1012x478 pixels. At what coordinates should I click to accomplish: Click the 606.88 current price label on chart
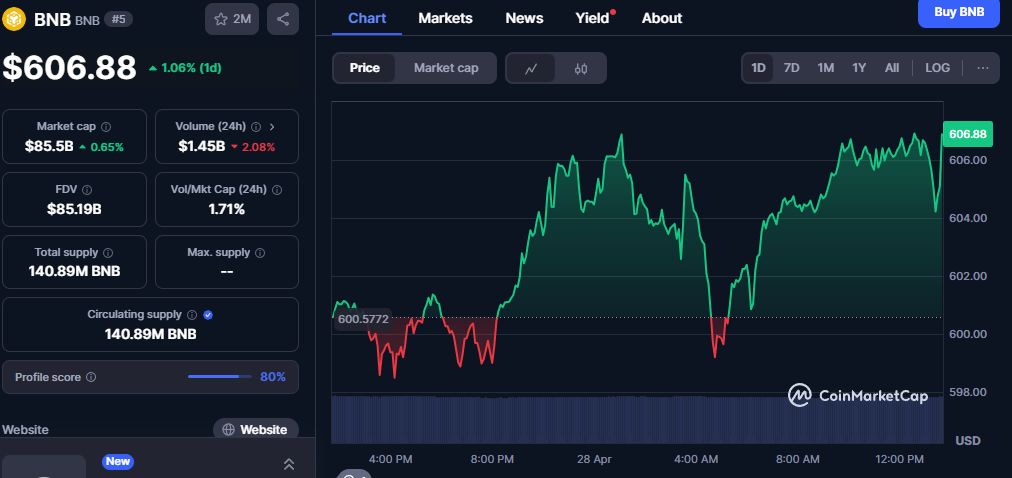click(x=967, y=134)
